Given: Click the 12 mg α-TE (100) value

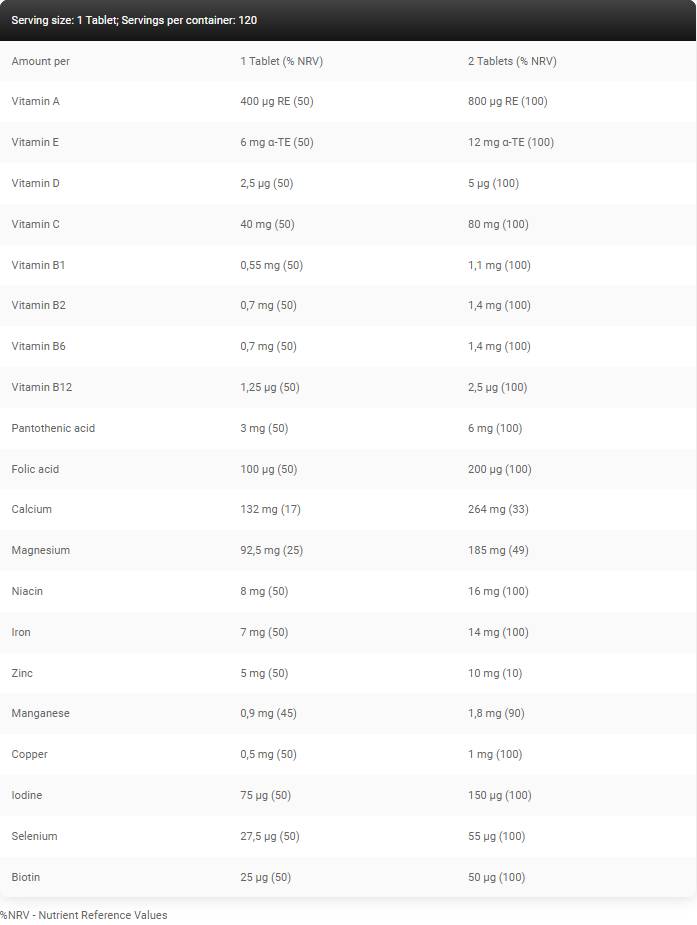Looking at the screenshot, I should [x=510, y=142].
